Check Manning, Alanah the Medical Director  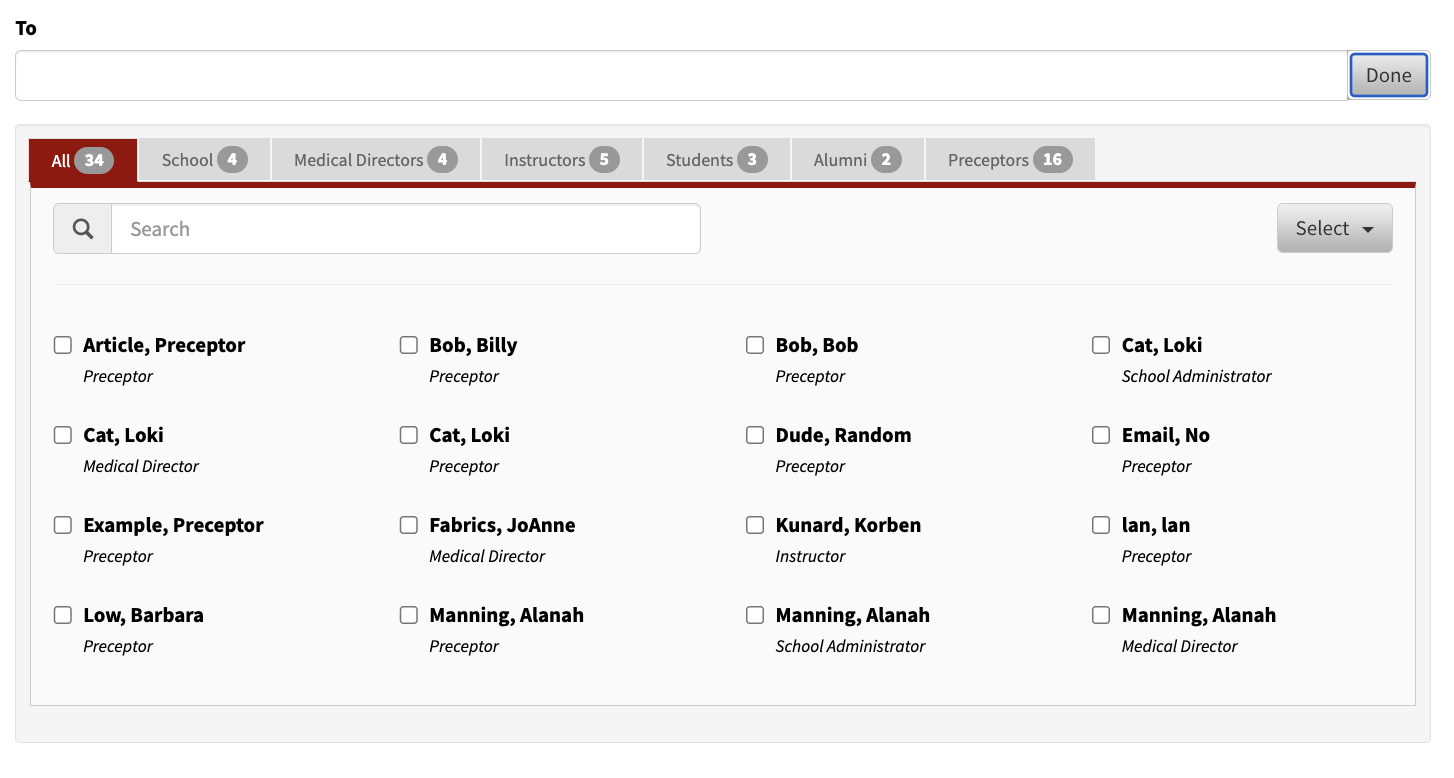[x=1101, y=615]
